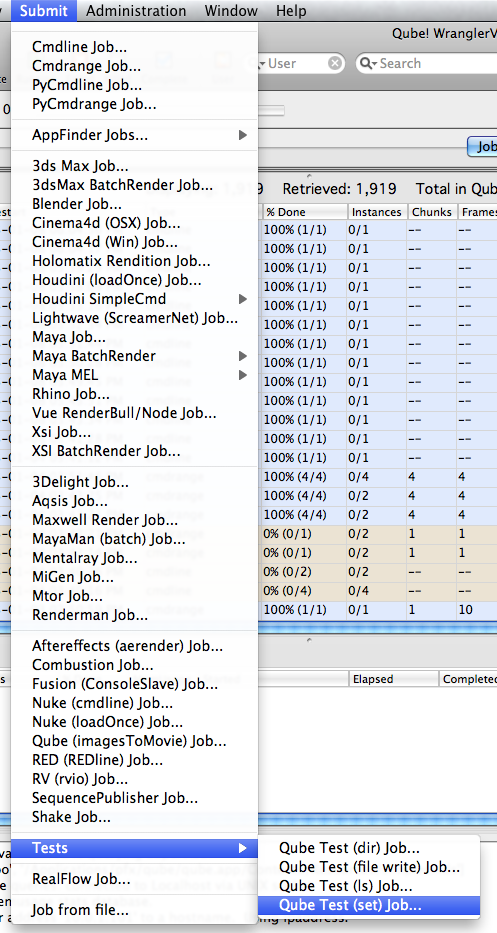Expand the Houdini SimpleCmd submenu arrow
The height and width of the screenshot is (933, 497).
(242, 298)
